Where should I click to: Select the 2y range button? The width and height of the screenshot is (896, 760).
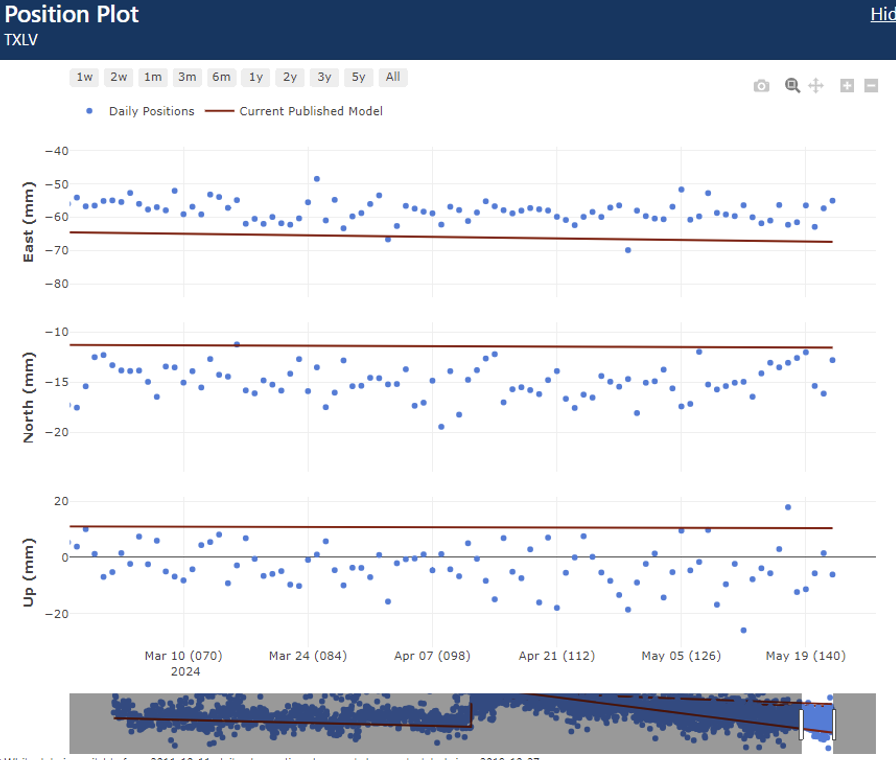tap(290, 77)
